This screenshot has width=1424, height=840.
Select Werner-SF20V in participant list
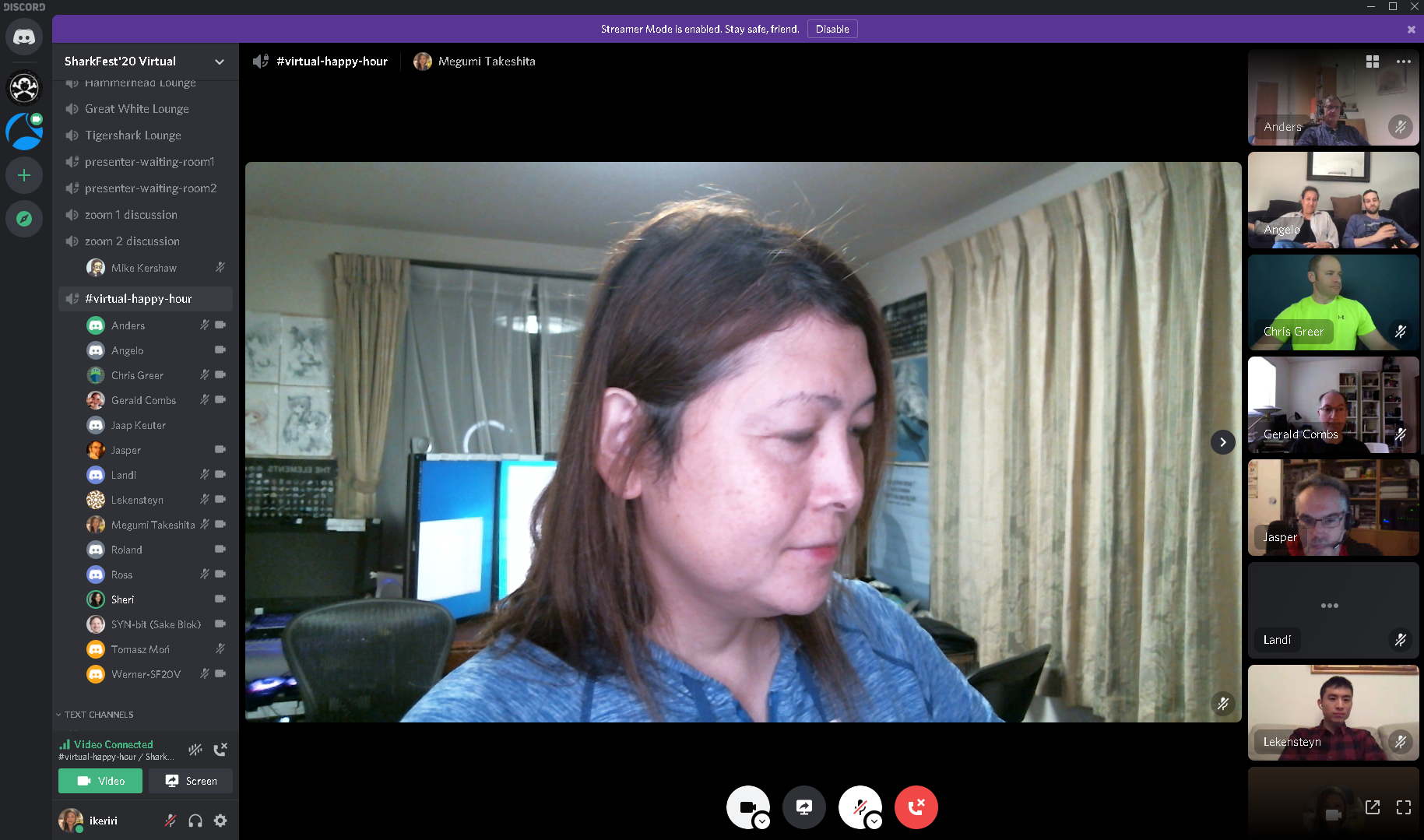(156, 674)
